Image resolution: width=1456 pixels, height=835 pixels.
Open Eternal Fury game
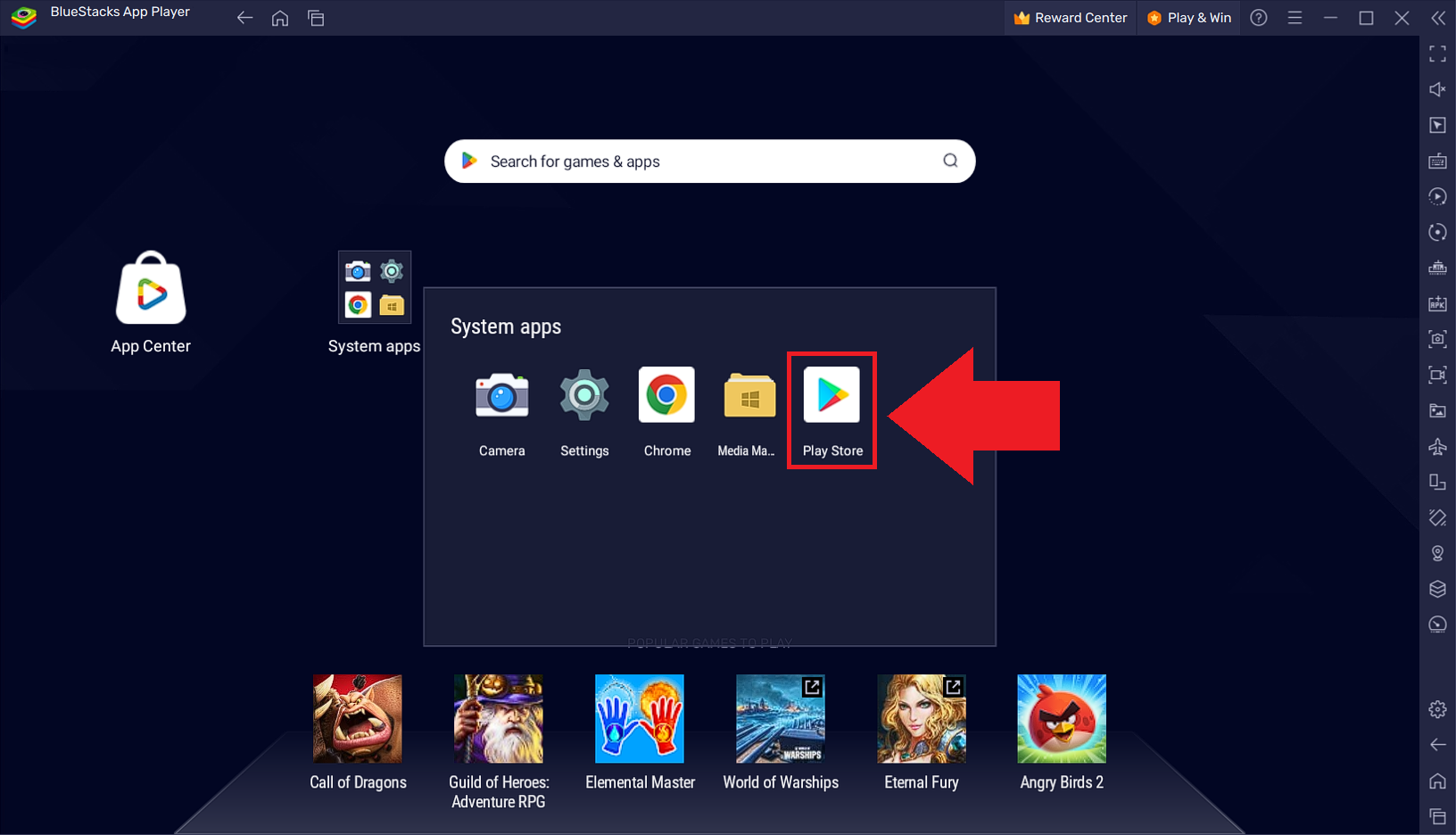point(922,719)
